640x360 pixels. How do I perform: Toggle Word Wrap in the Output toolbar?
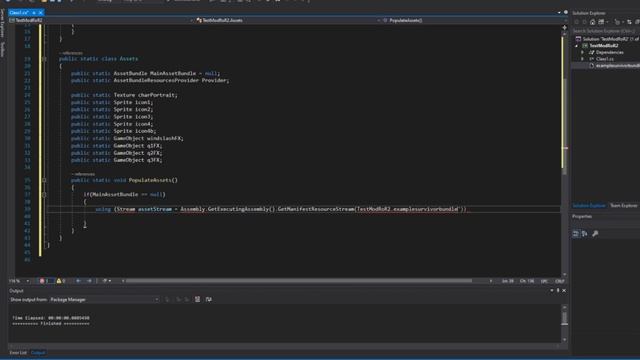point(209,300)
